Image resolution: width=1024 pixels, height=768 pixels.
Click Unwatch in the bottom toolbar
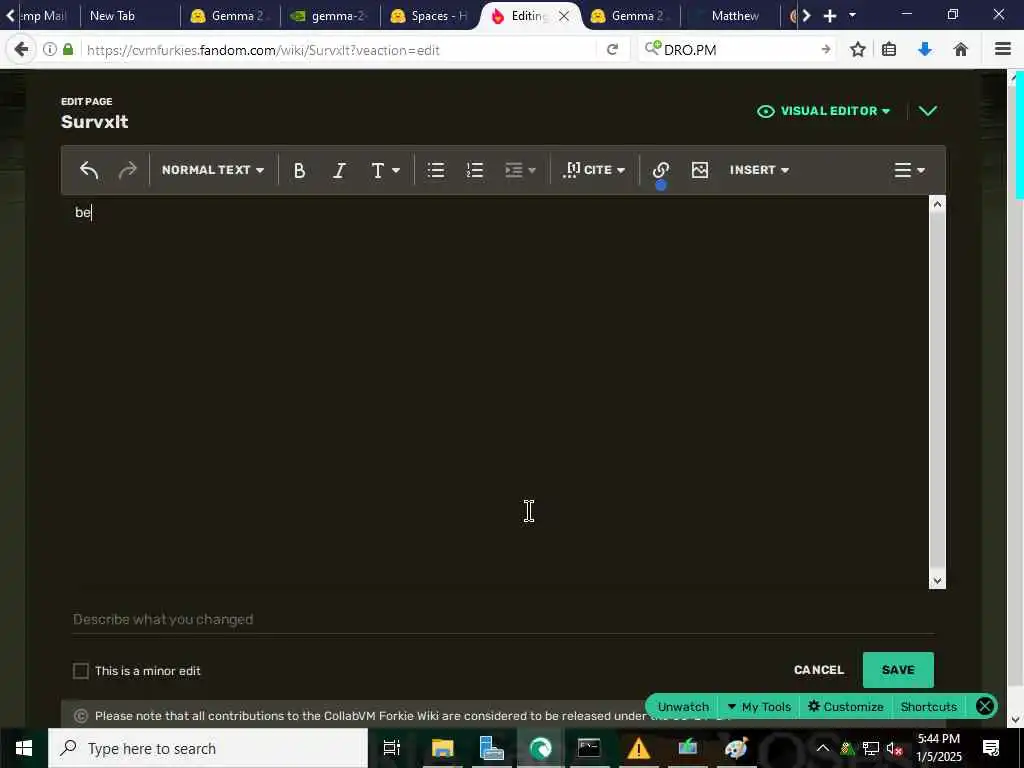(683, 707)
